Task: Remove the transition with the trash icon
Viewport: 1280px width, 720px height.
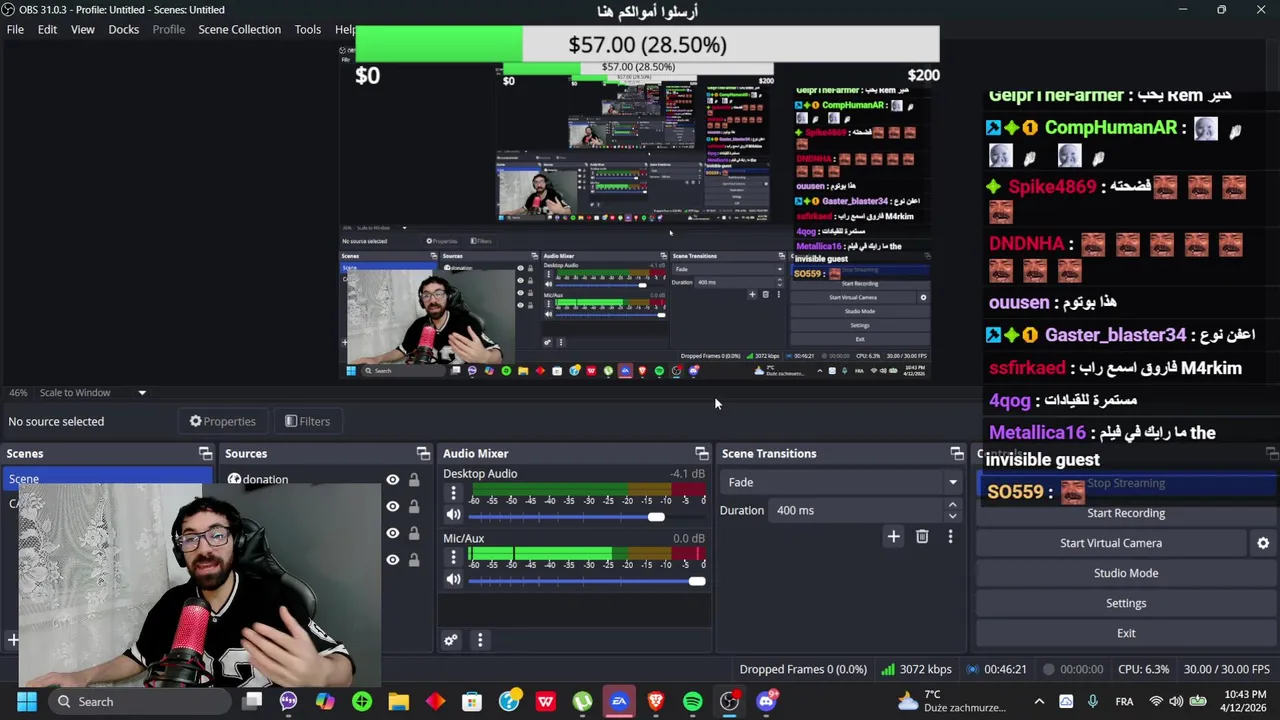Action: click(x=922, y=537)
